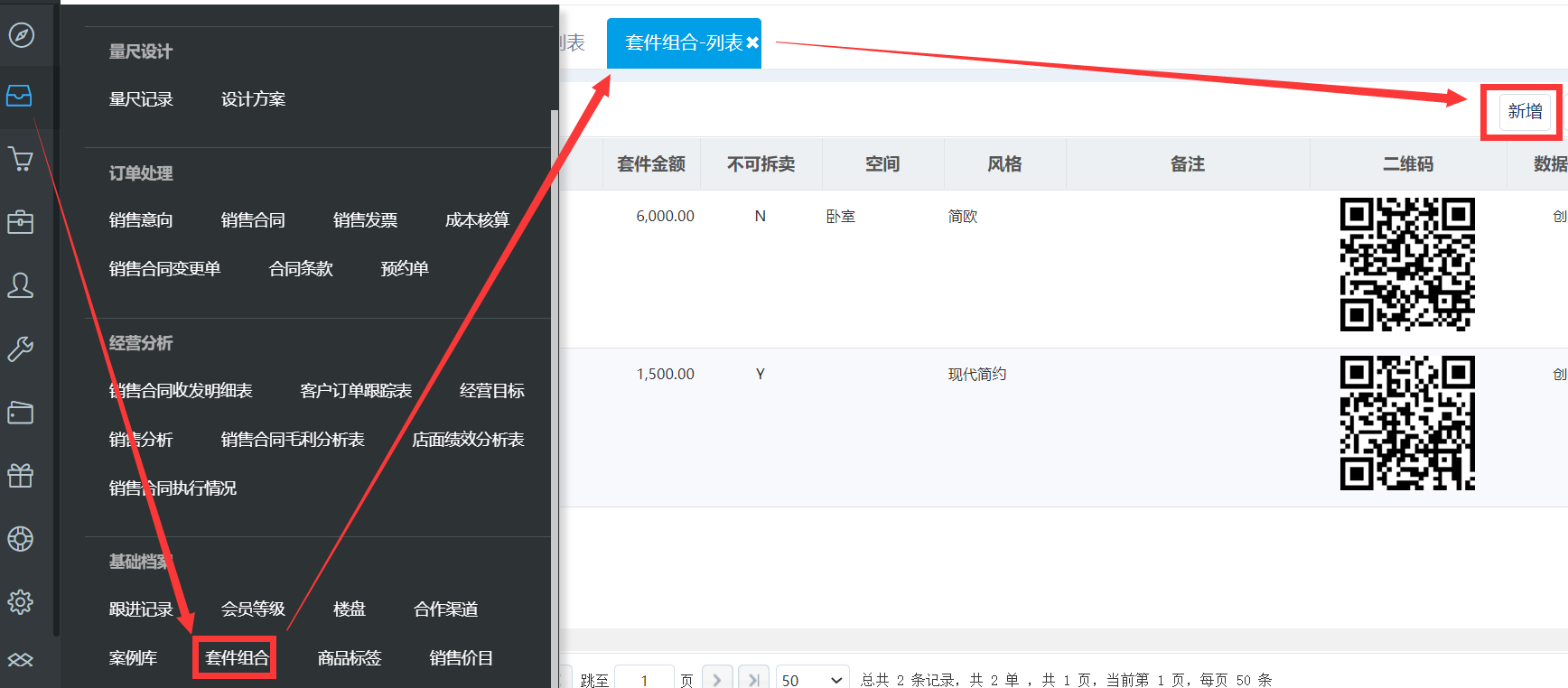Open 案例库 menu item
1568x688 pixels.
(133, 658)
